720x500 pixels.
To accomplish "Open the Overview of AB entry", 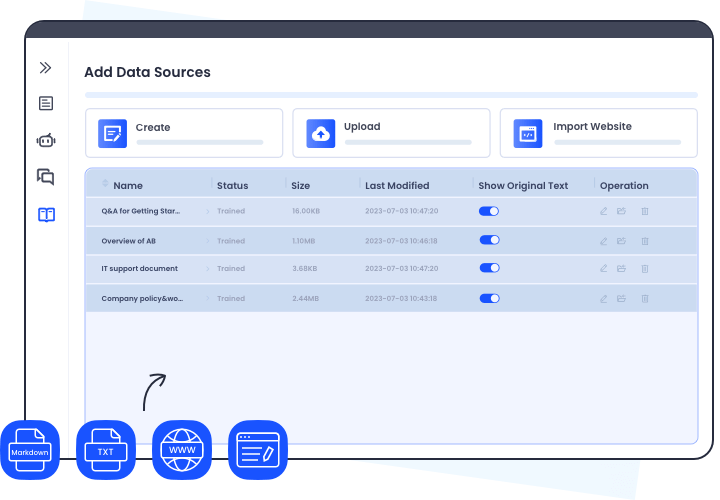I will [x=129, y=241].
